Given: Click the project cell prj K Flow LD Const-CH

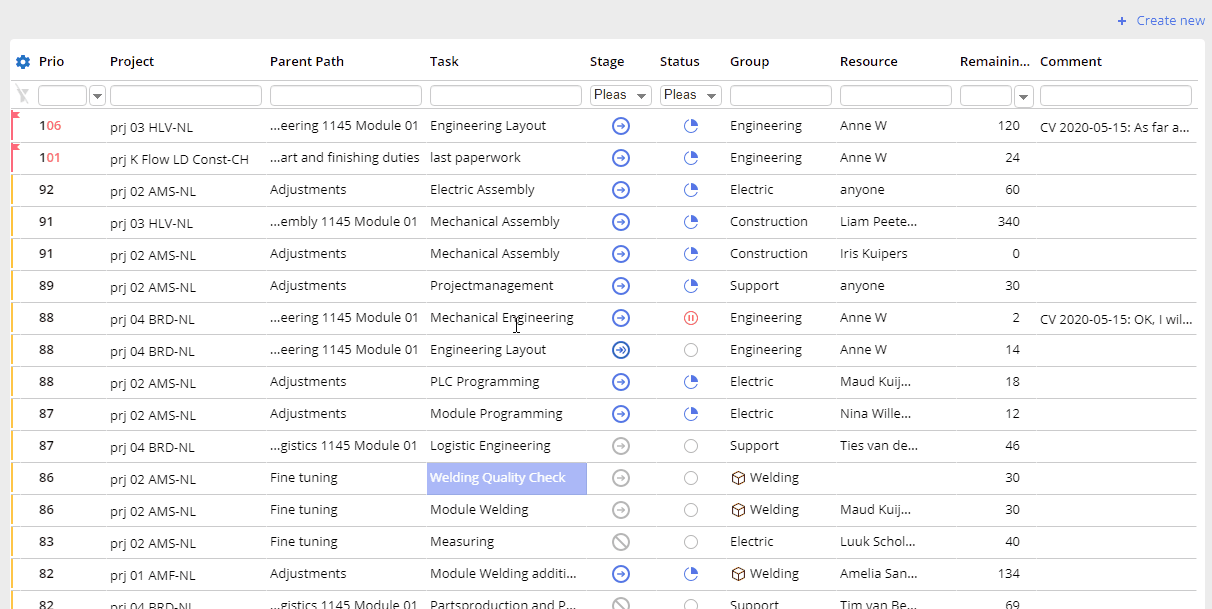Looking at the screenshot, I should pos(180,159).
